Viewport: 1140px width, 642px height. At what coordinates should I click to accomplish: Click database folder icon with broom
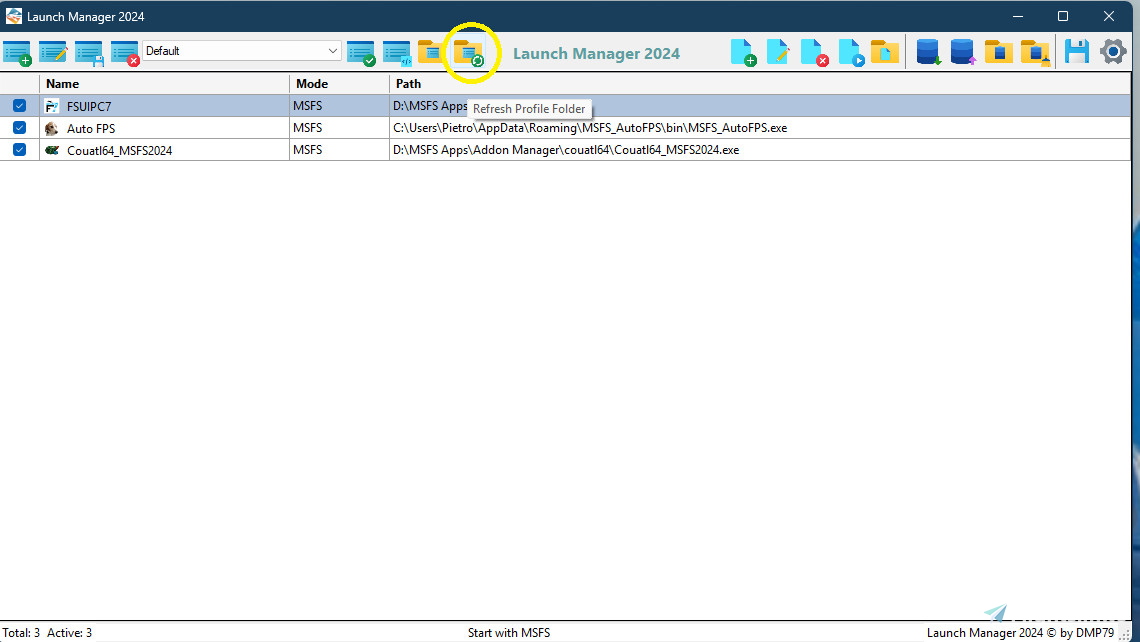[1035, 52]
